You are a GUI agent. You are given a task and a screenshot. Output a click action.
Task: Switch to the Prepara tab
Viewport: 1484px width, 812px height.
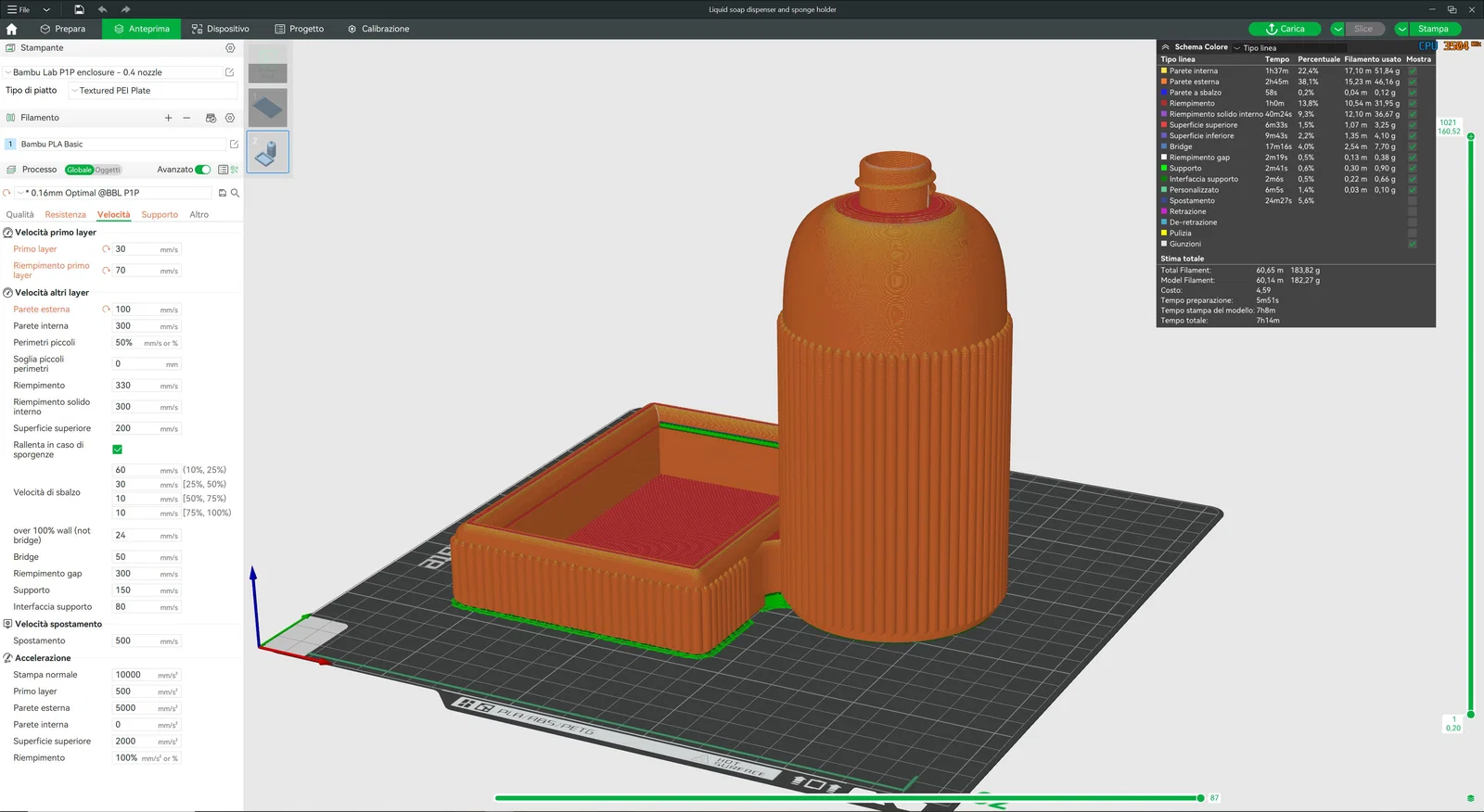[63, 29]
